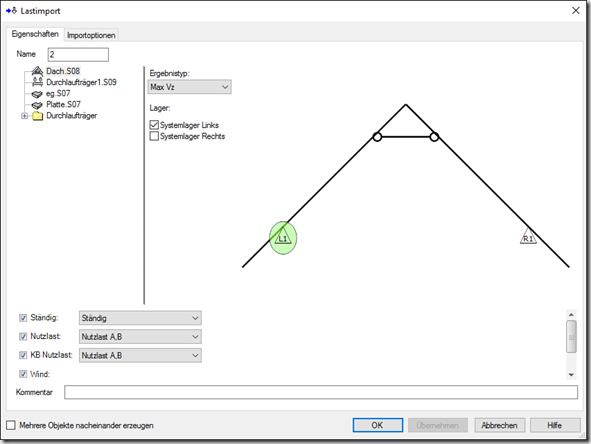Select the L1 support triangle in diagram

283,237
